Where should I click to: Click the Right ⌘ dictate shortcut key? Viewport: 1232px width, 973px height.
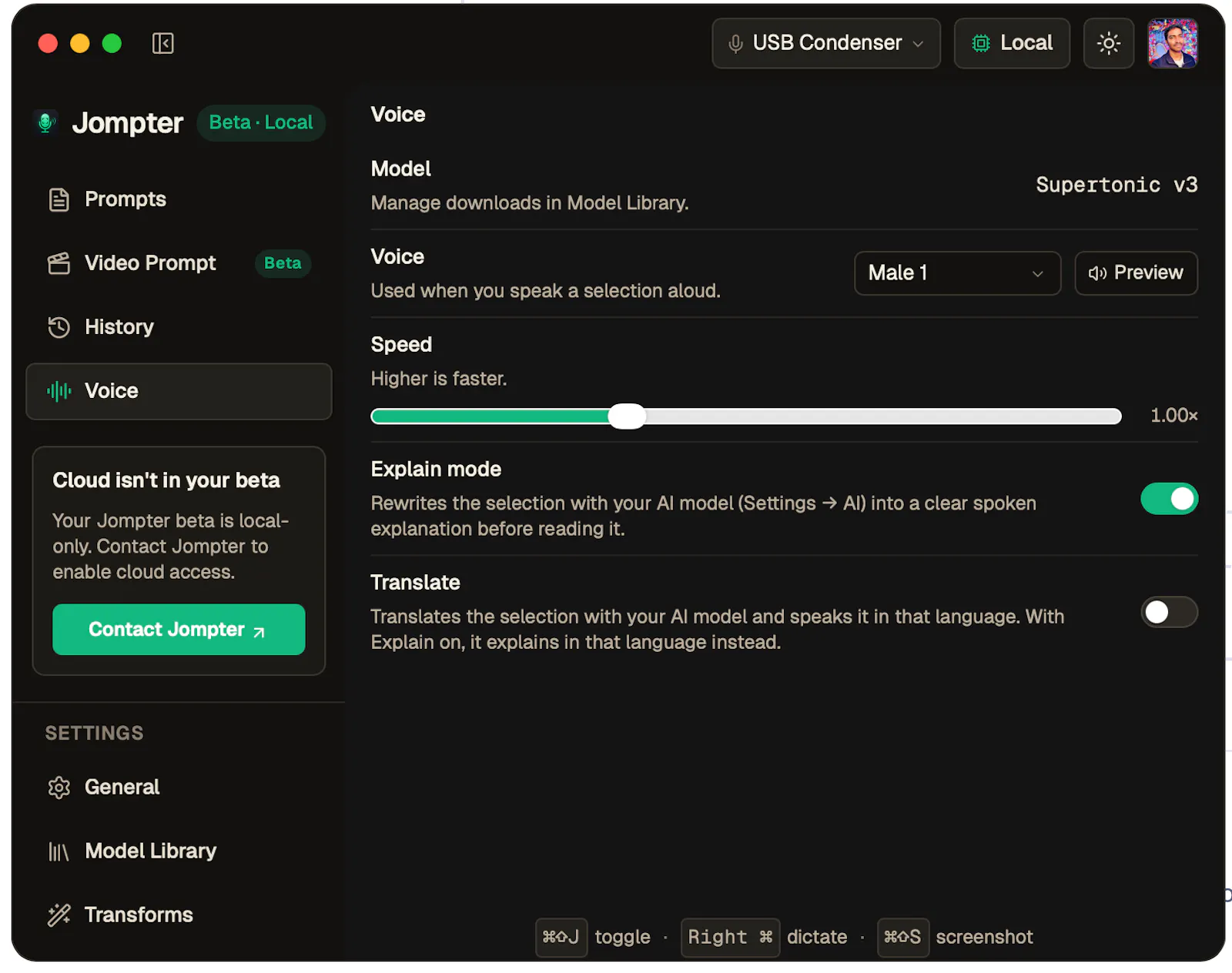tap(730, 937)
